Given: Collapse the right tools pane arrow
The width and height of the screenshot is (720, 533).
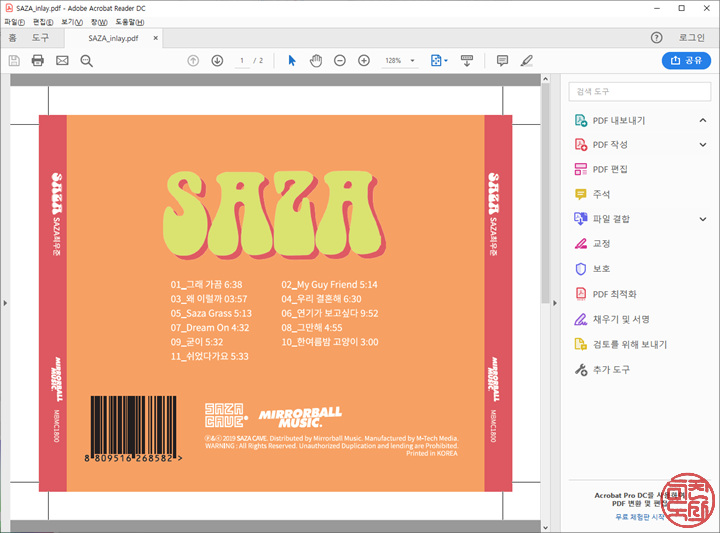Looking at the screenshot, I should tap(555, 303).
